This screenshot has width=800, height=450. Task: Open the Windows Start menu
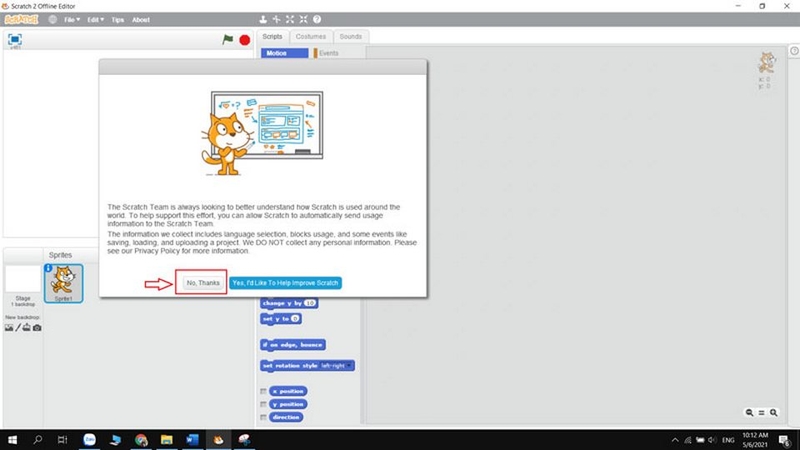12,440
